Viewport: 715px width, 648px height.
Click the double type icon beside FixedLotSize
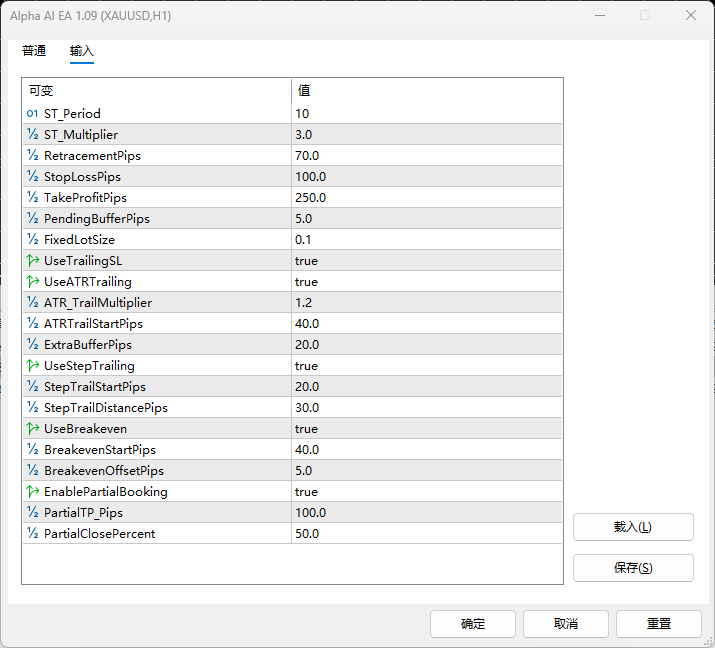pyautogui.click(x=32, y=239)
